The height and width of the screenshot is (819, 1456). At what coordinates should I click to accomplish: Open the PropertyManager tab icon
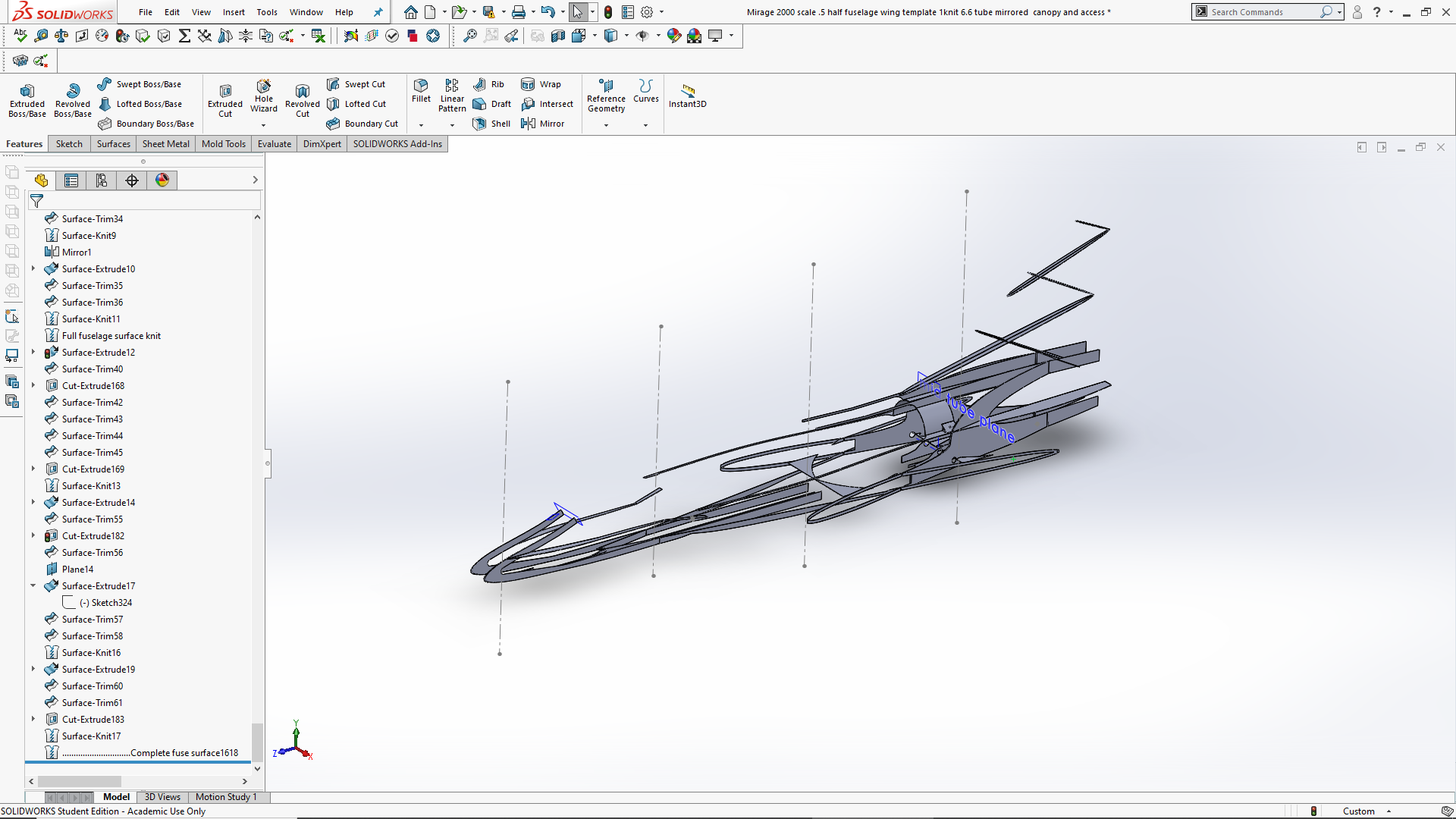pos(71,180)
